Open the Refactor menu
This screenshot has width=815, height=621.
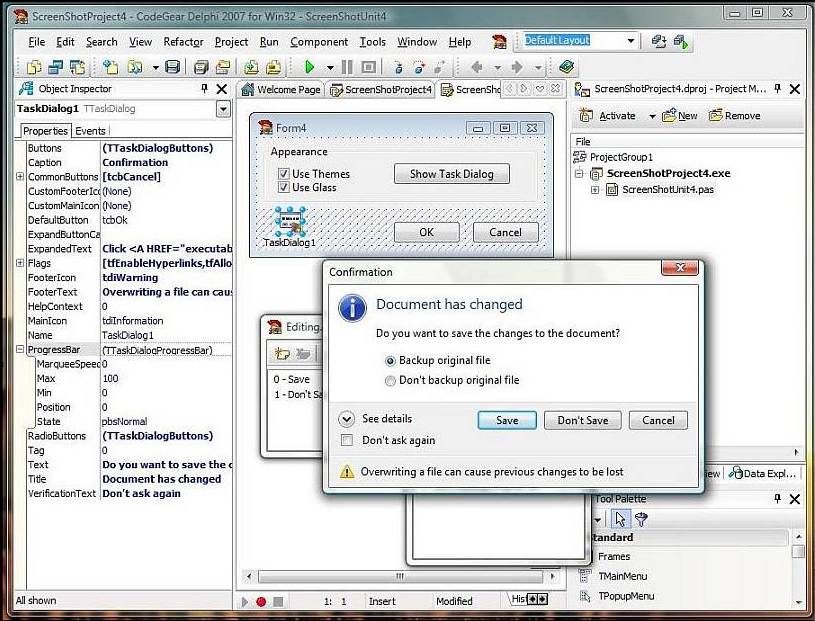point(183,42)
